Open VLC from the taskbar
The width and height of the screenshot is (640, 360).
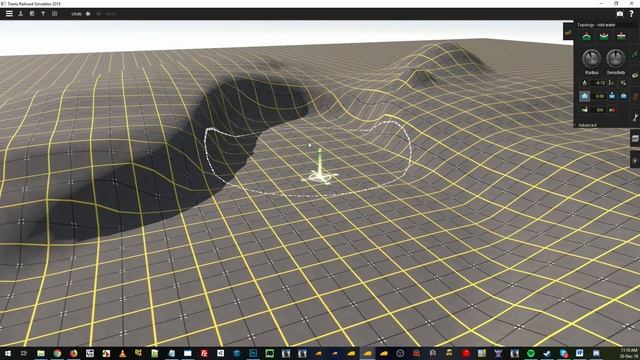[122, 353]
